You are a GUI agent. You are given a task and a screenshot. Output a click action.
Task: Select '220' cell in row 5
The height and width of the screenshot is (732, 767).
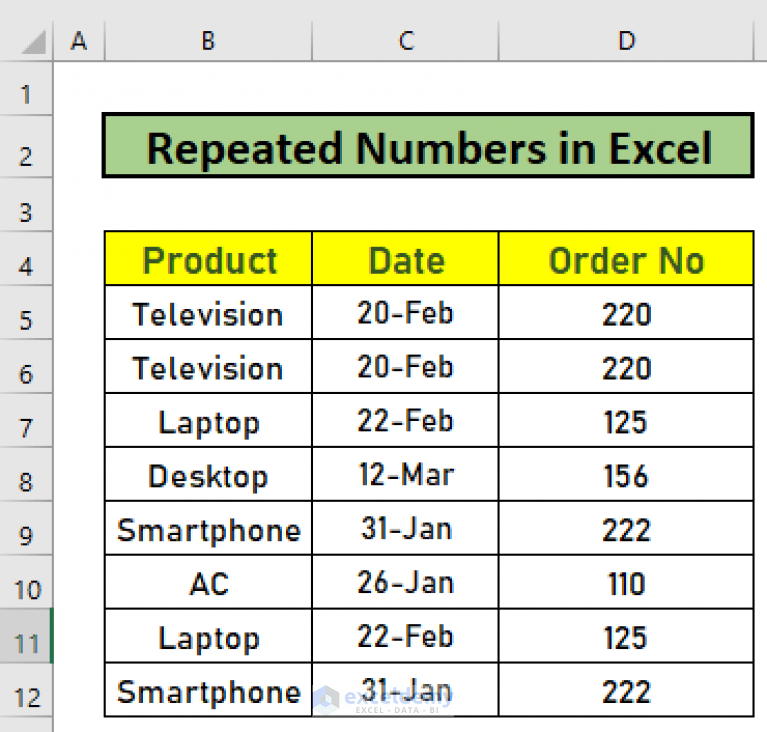[x=626, y=312]
